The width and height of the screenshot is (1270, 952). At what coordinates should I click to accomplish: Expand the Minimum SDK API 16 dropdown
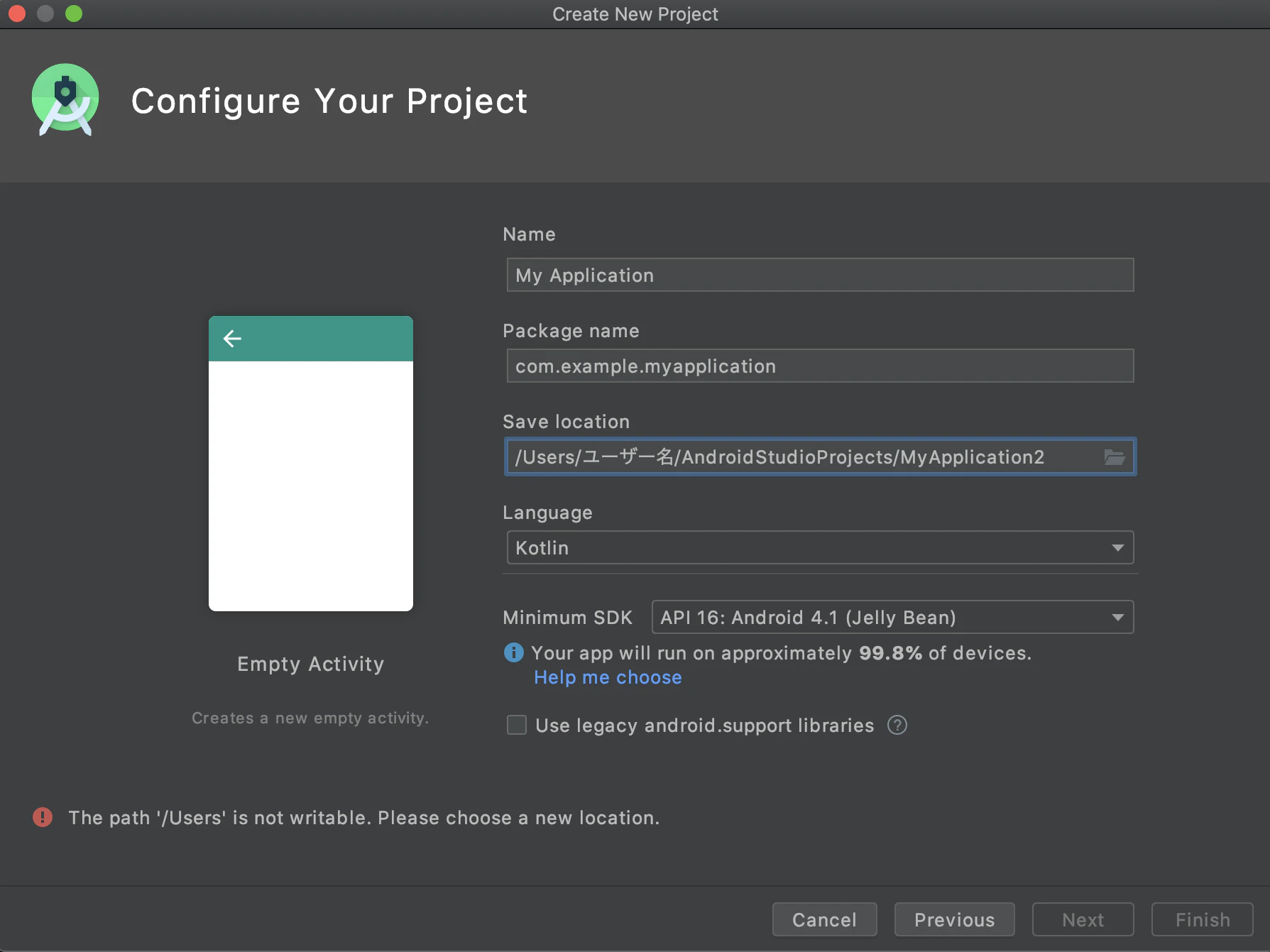[892, 617]
